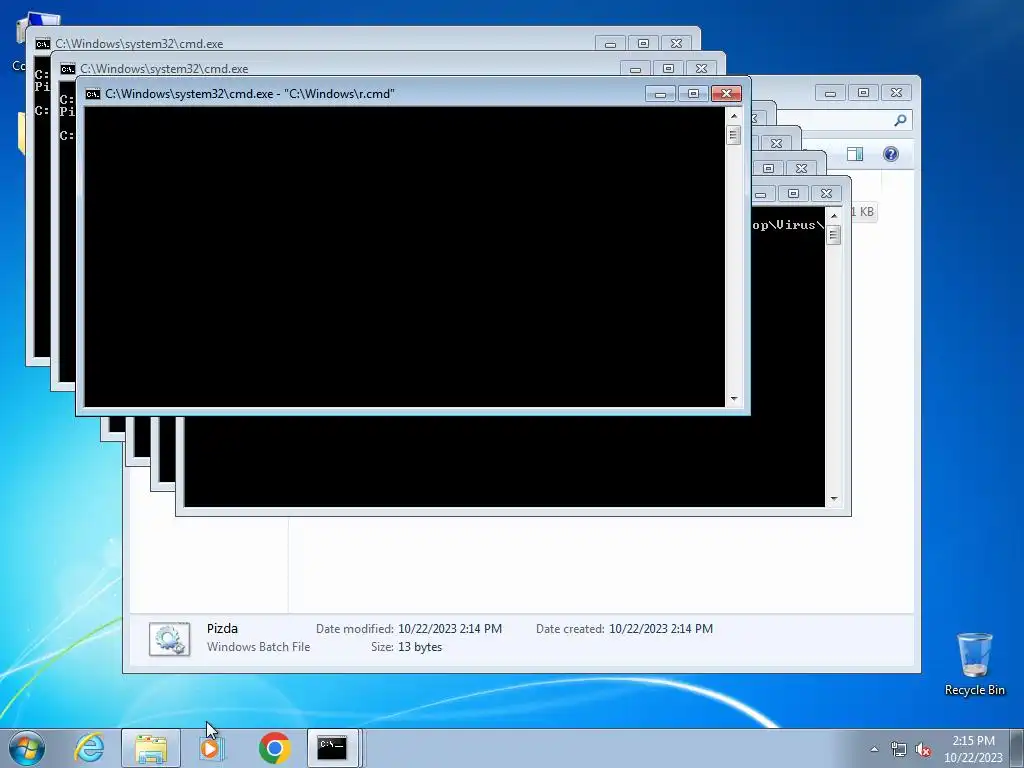
Task: Click the cmd.exe taskbar button
Action: pos(332,748)
